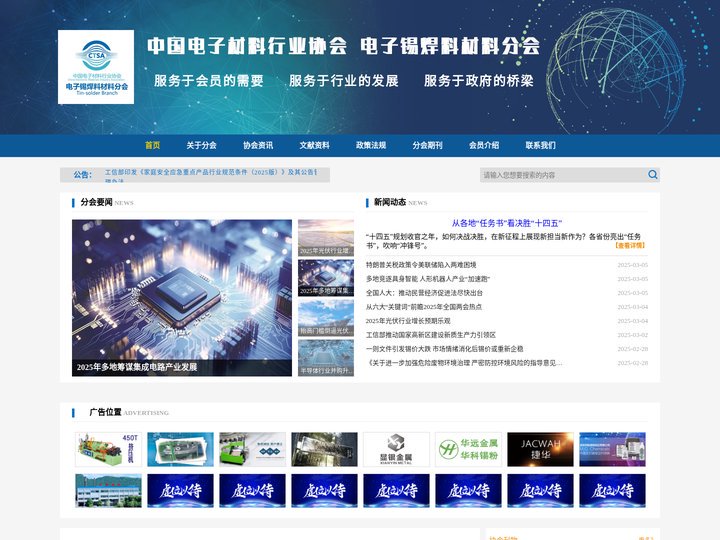
Task: Open news 2025年光伏行业增长预期乐观
Action: coord(408,321)
